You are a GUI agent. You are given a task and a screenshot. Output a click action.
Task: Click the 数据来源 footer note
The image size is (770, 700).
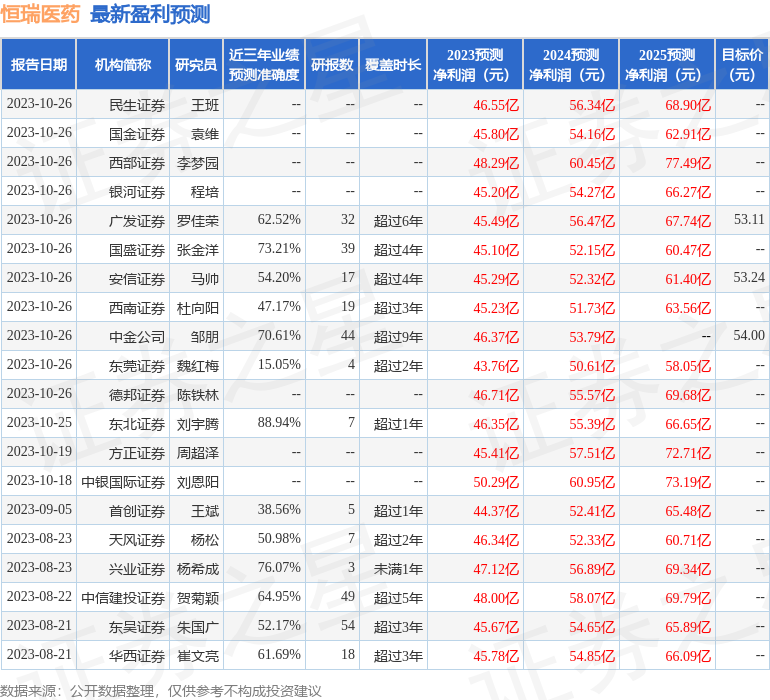pos(161,691)
